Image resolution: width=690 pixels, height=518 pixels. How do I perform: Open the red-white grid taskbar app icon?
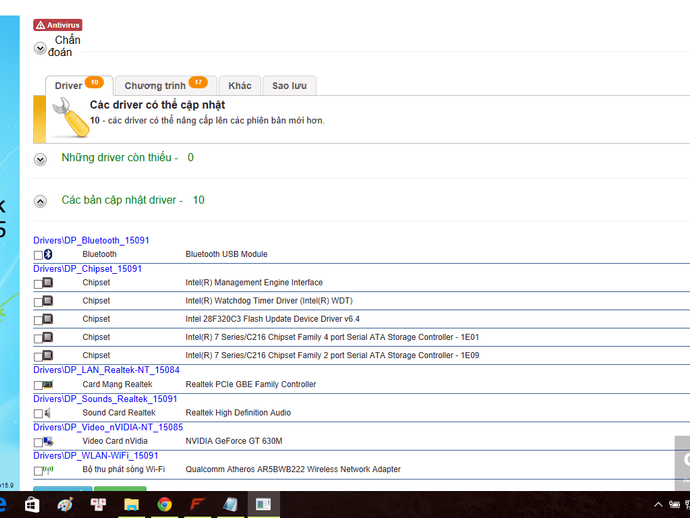[x=98, y=504]
